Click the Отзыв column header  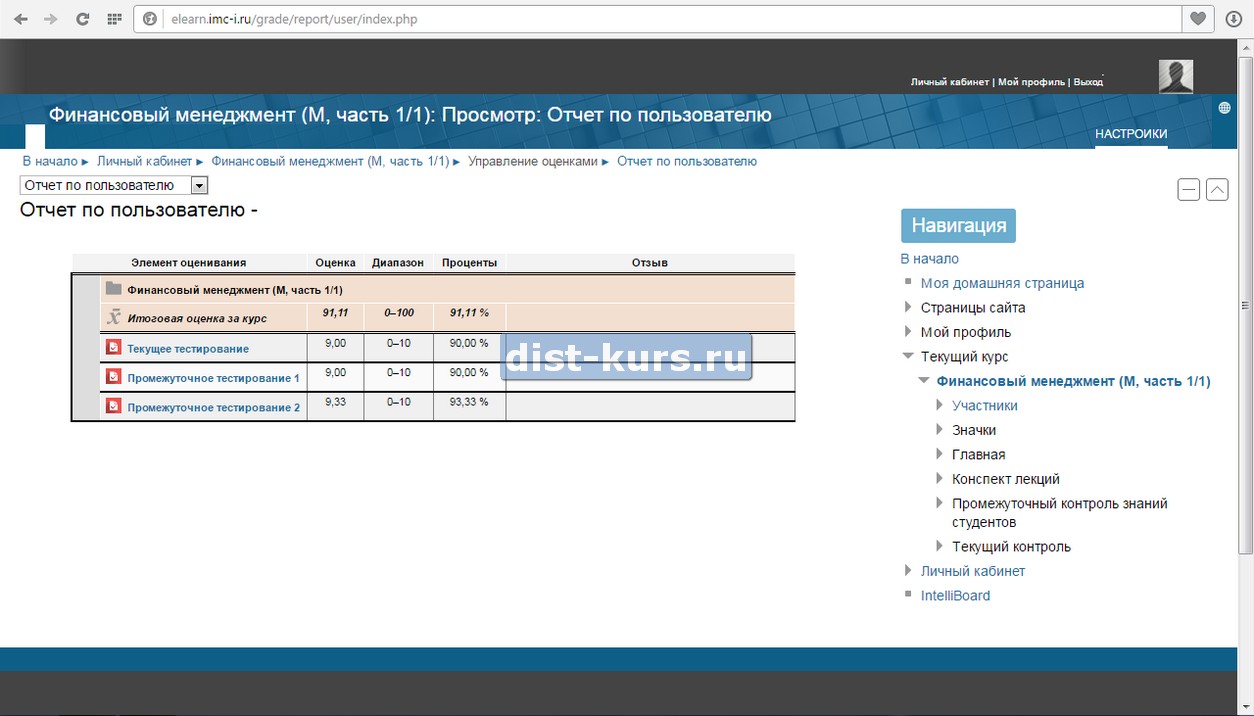[650, 263]
